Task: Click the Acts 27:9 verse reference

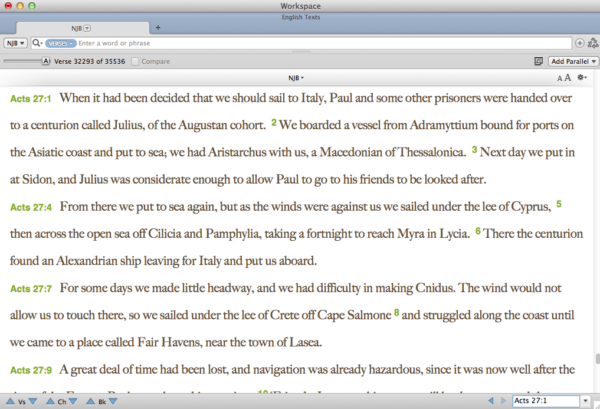Action: pyautogui.click(x=31, y=370)
